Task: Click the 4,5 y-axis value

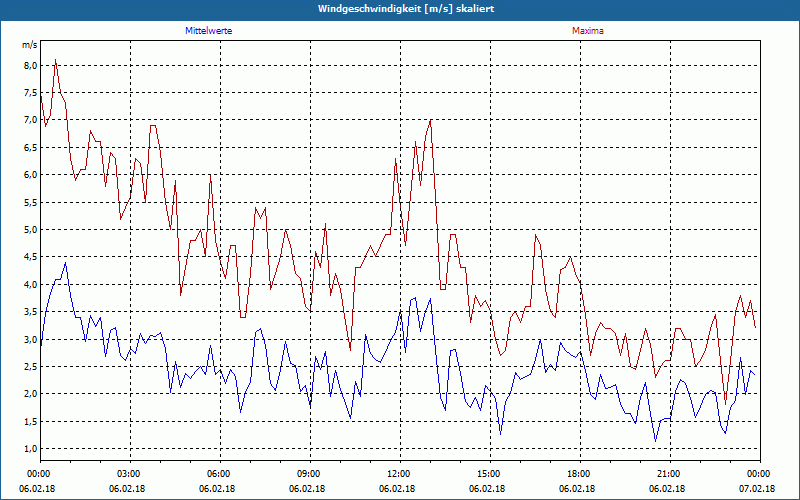Action: [29, 257]
